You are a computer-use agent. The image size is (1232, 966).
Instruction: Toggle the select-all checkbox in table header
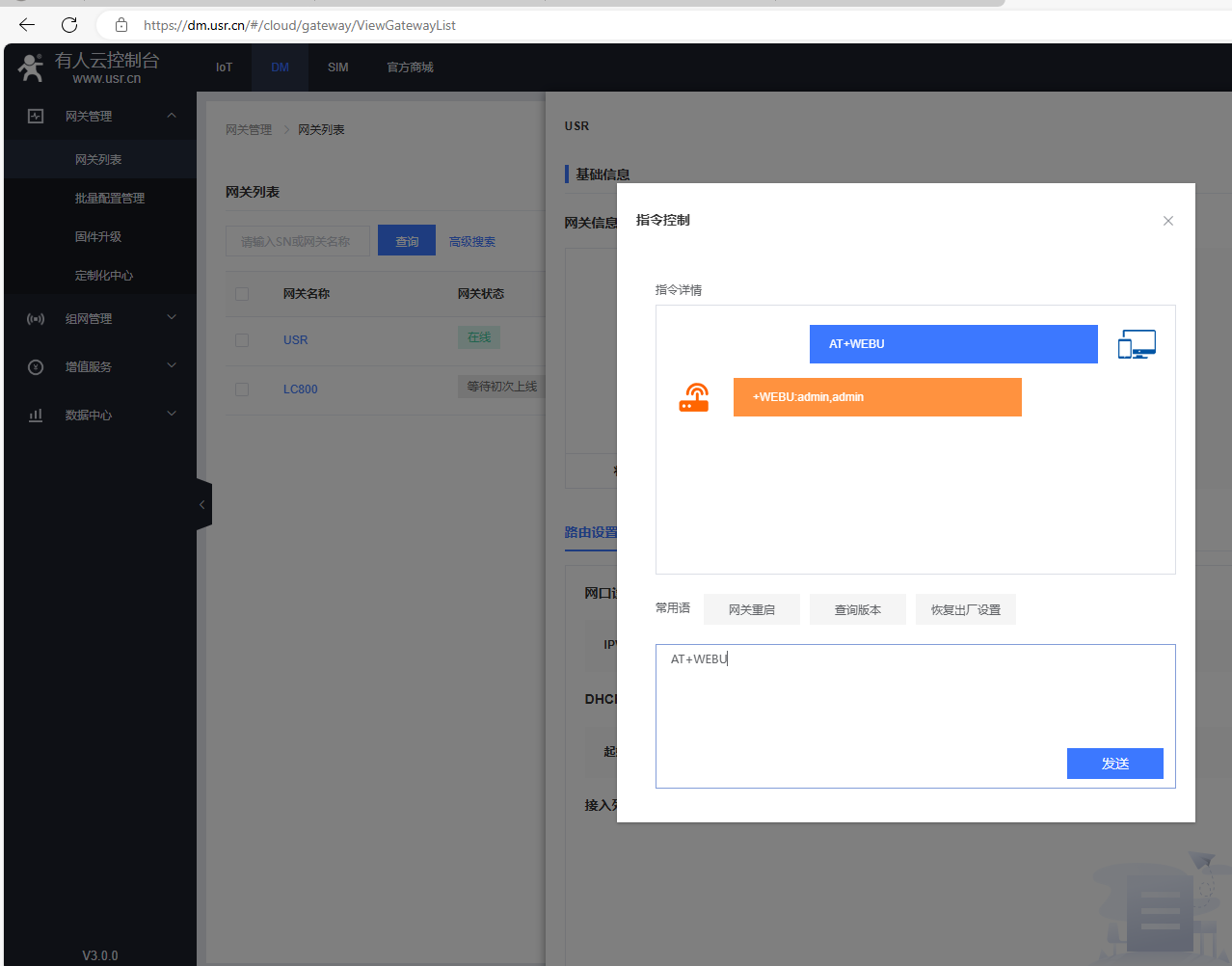(242, 294)
